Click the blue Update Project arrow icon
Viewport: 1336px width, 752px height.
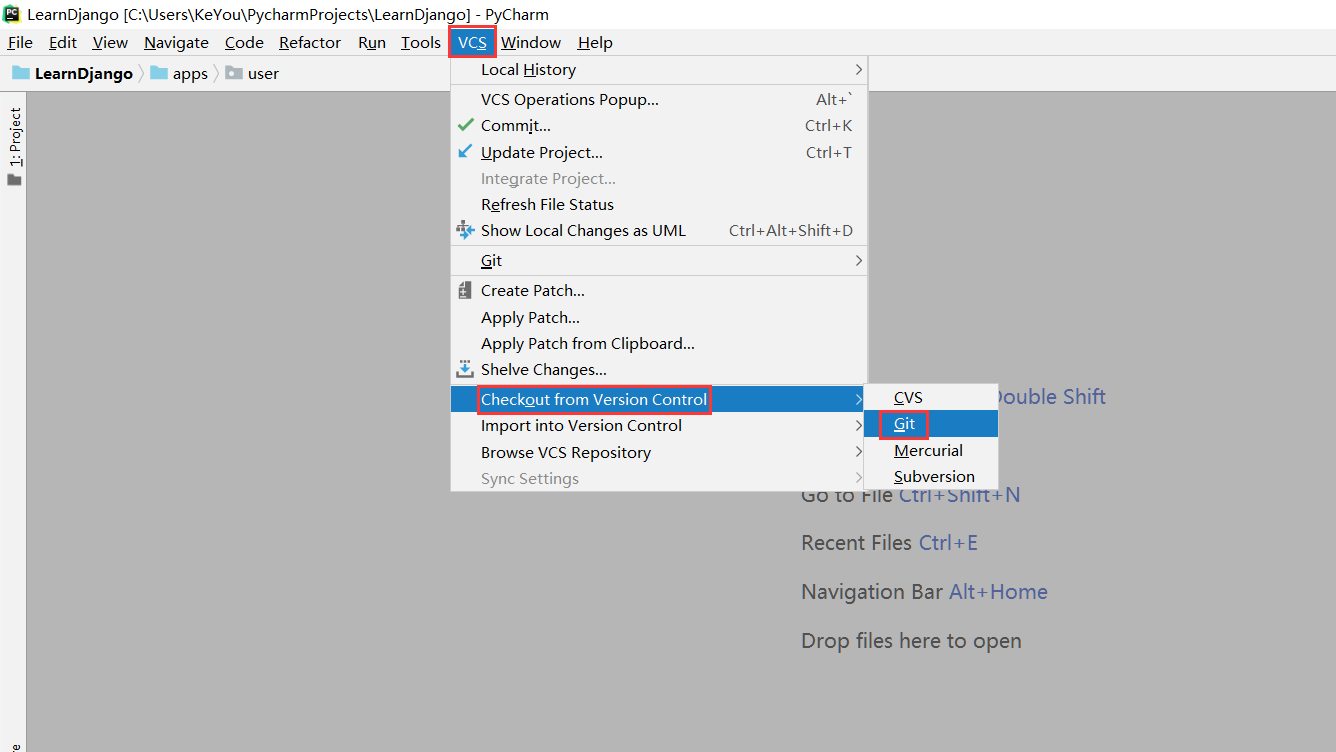point(465,152)
